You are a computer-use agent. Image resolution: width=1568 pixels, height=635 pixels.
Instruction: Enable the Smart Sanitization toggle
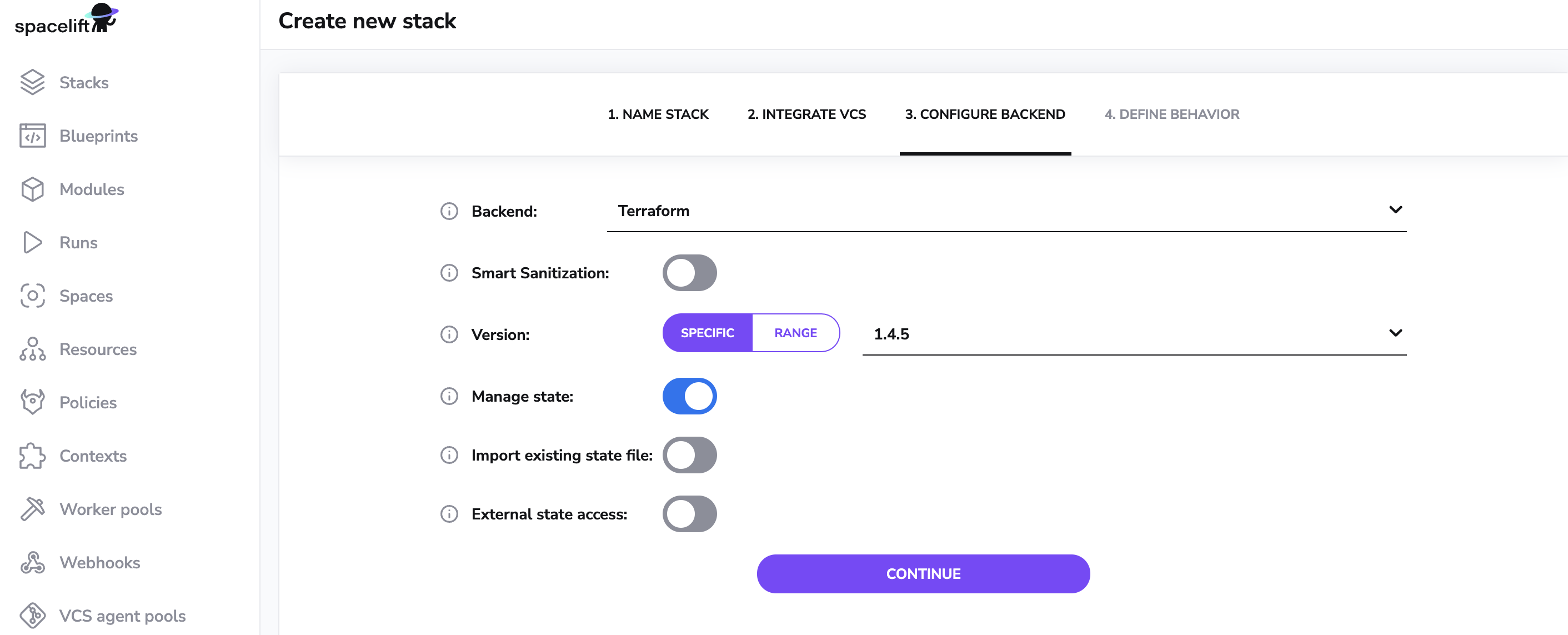click(x=689, y=273)
